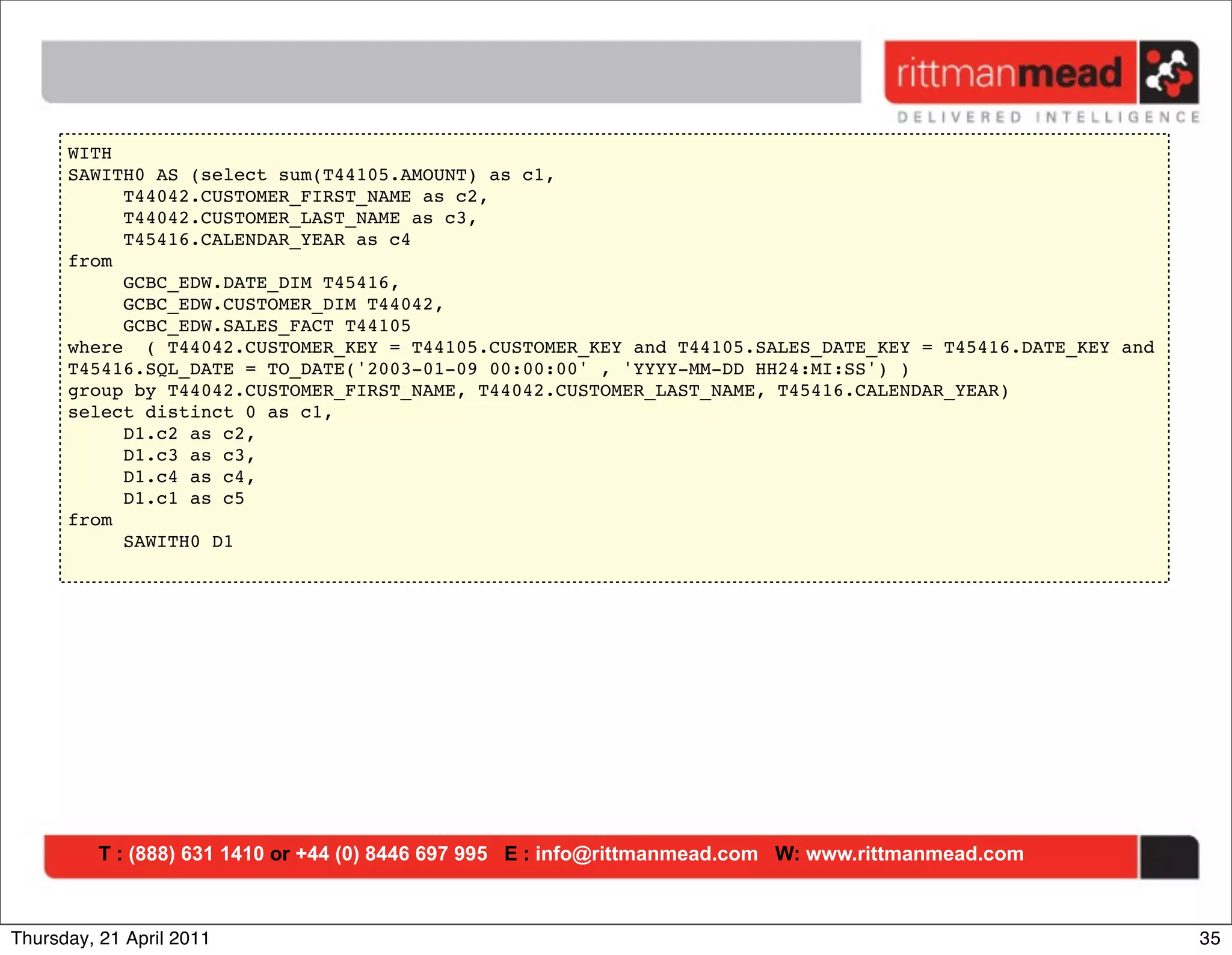Click the TO_DATE SQL_DATE filter line

pos(488,369)
